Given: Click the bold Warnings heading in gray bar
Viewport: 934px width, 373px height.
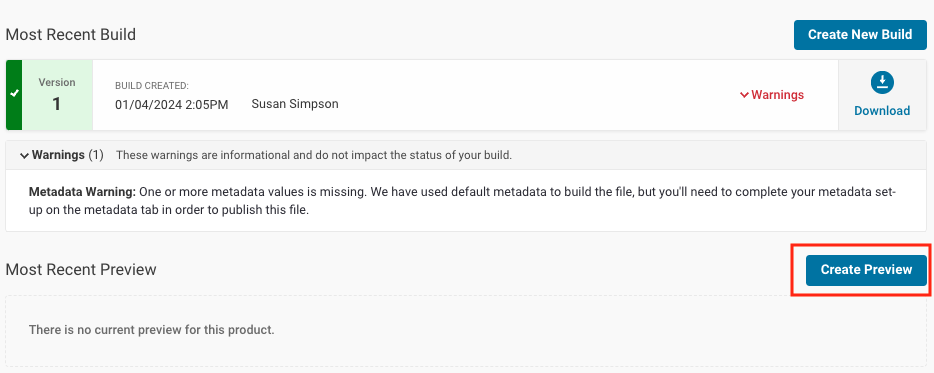Looking at the screenshot, I should coord(58,155).
